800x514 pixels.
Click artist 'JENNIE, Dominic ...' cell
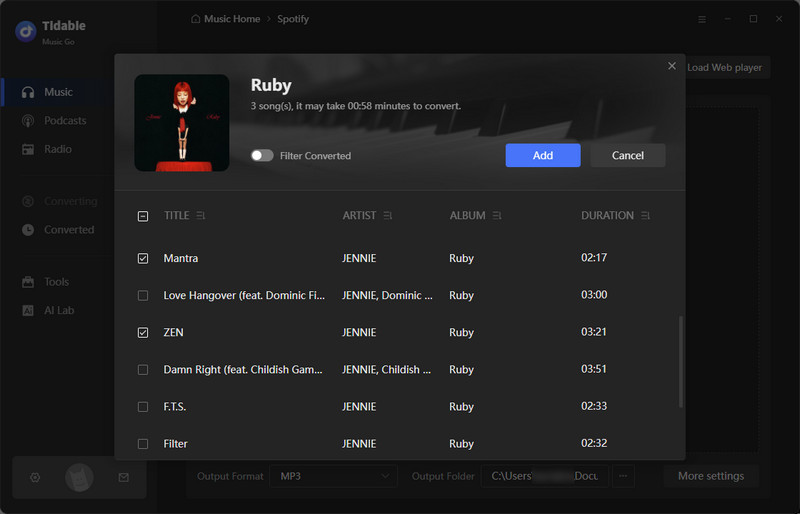(x=387, y=296)
